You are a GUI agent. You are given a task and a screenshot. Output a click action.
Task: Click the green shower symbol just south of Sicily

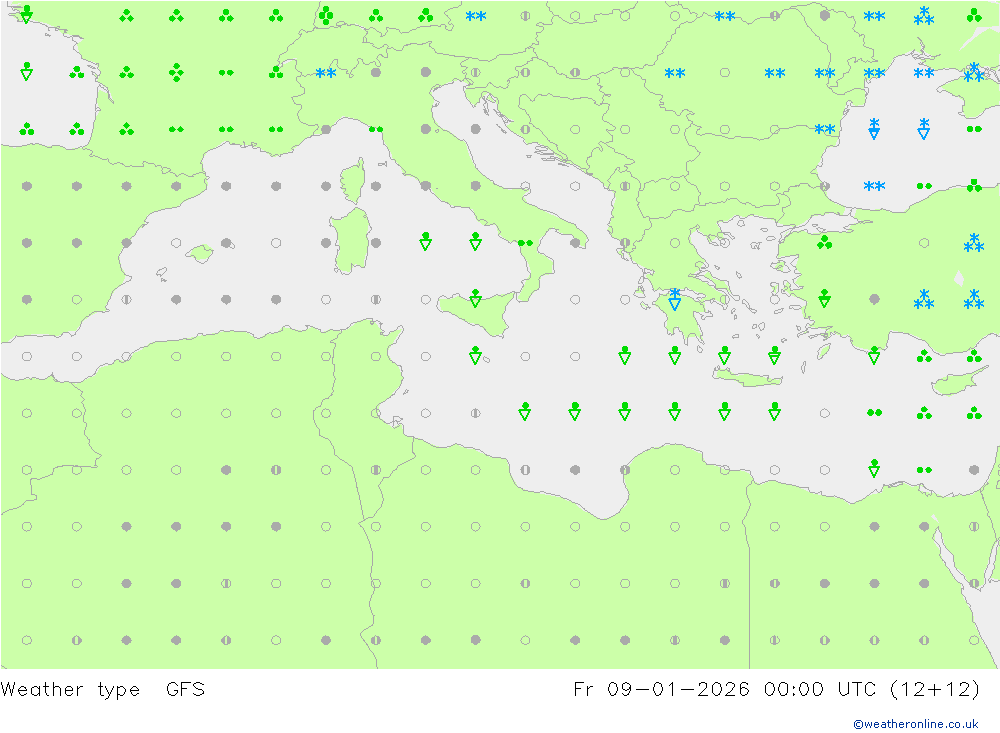click(475, 355)
